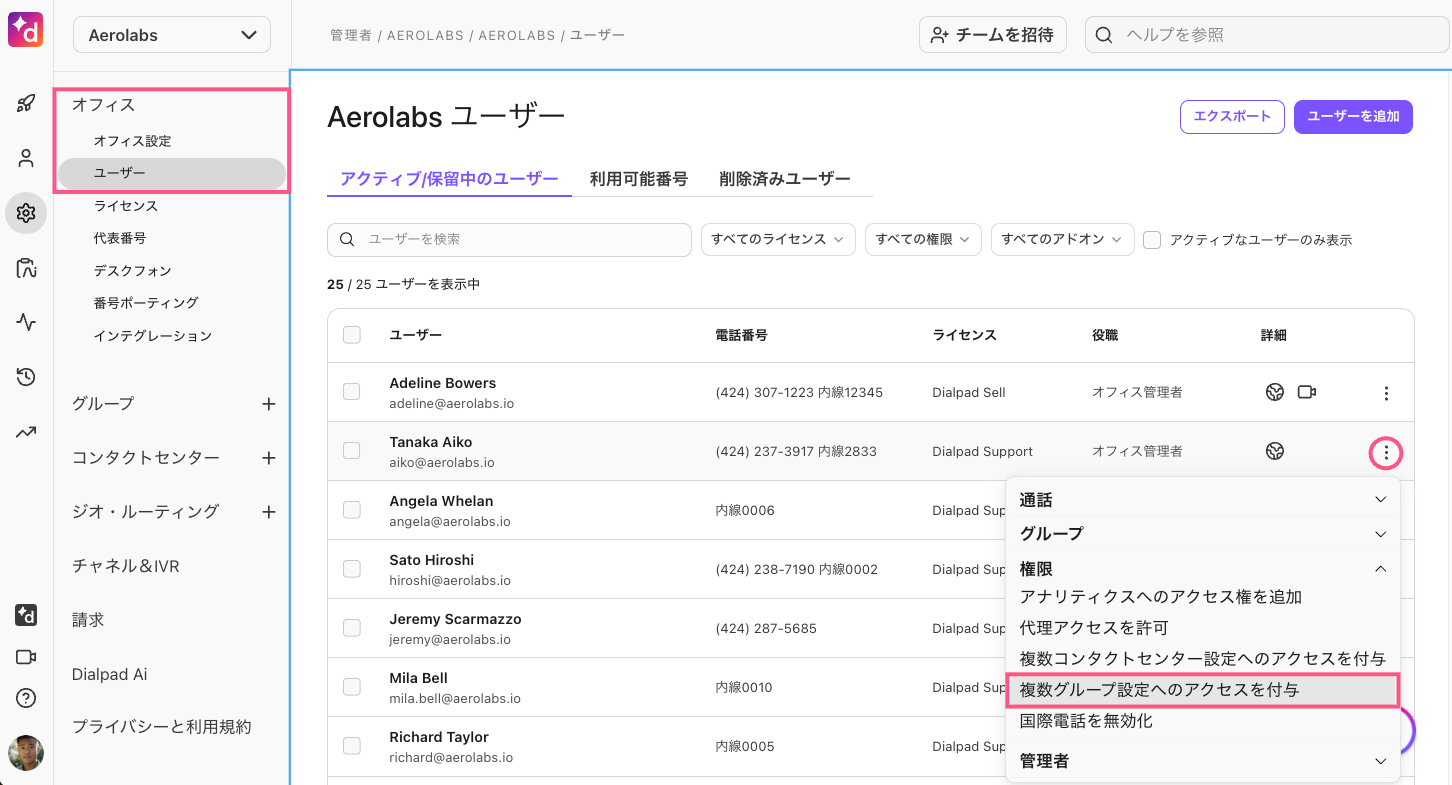Open チャネル&IVR in sidebar
Screen dimensions: 1452x785
(126, 566)
